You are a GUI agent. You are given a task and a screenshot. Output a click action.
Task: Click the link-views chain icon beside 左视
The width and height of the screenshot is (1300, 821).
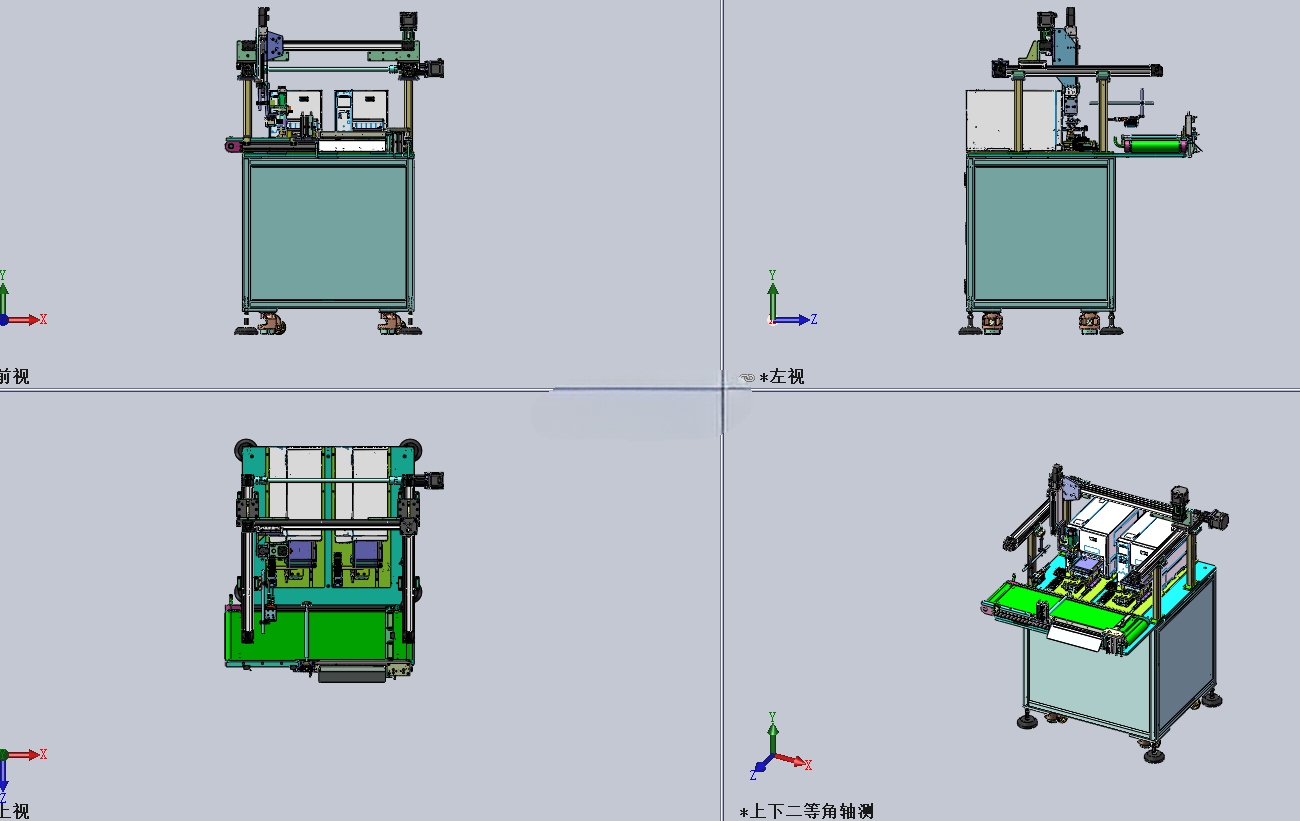click(747, 378)
